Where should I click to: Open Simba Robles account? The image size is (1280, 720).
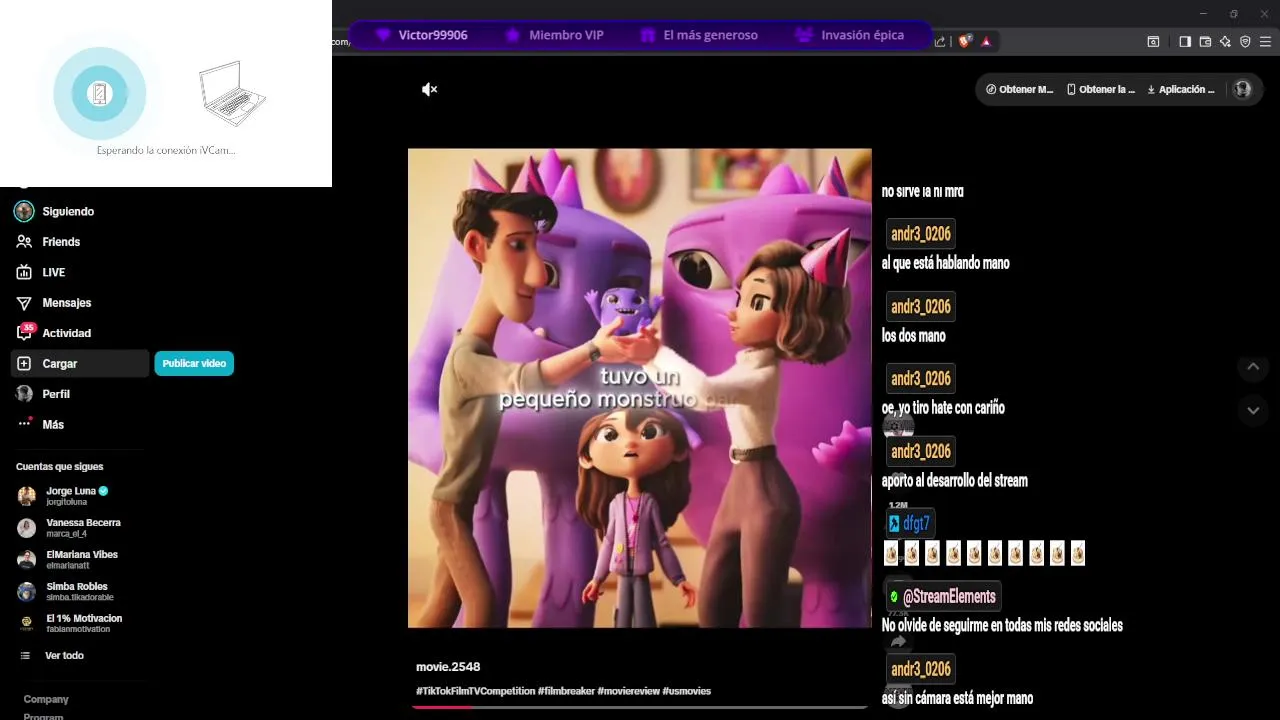point(63,591)
